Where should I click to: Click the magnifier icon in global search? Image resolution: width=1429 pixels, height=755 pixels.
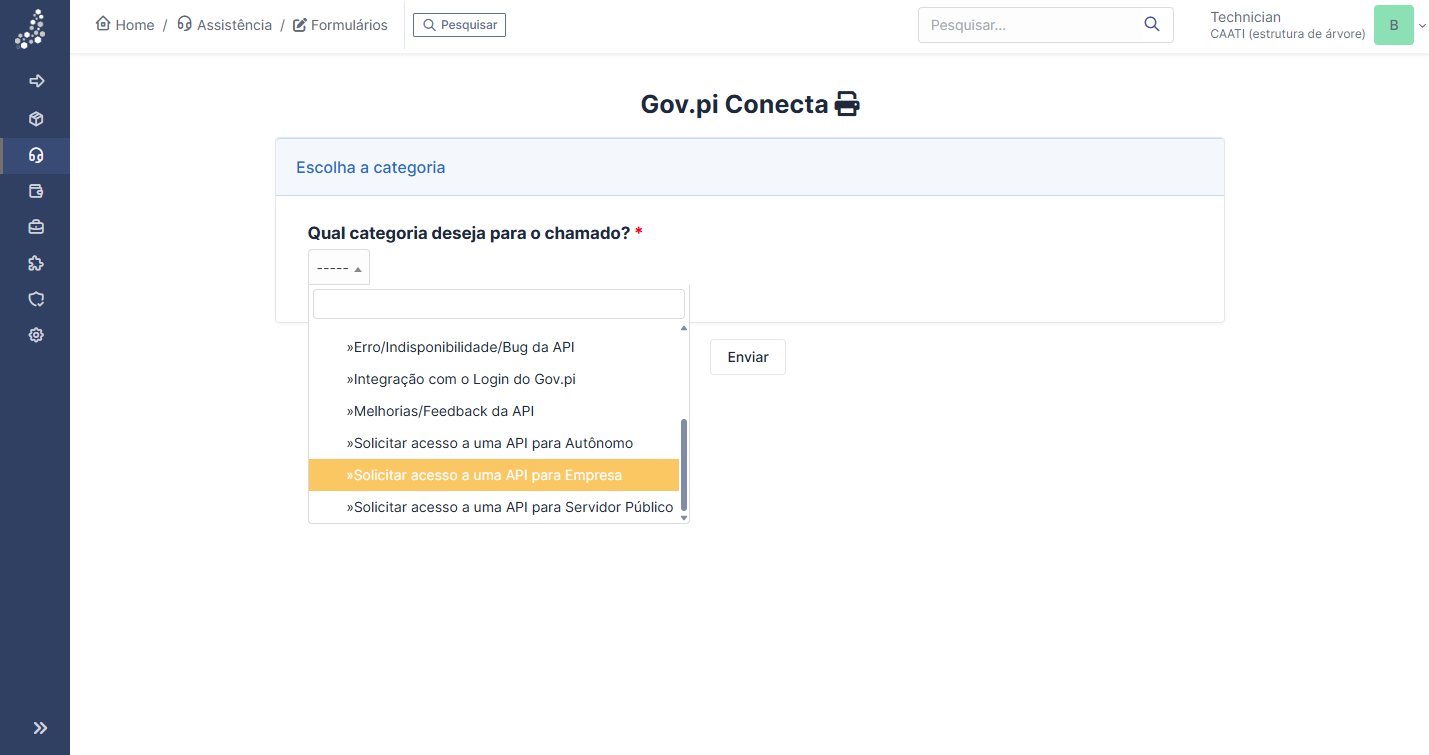(1152, 25)
